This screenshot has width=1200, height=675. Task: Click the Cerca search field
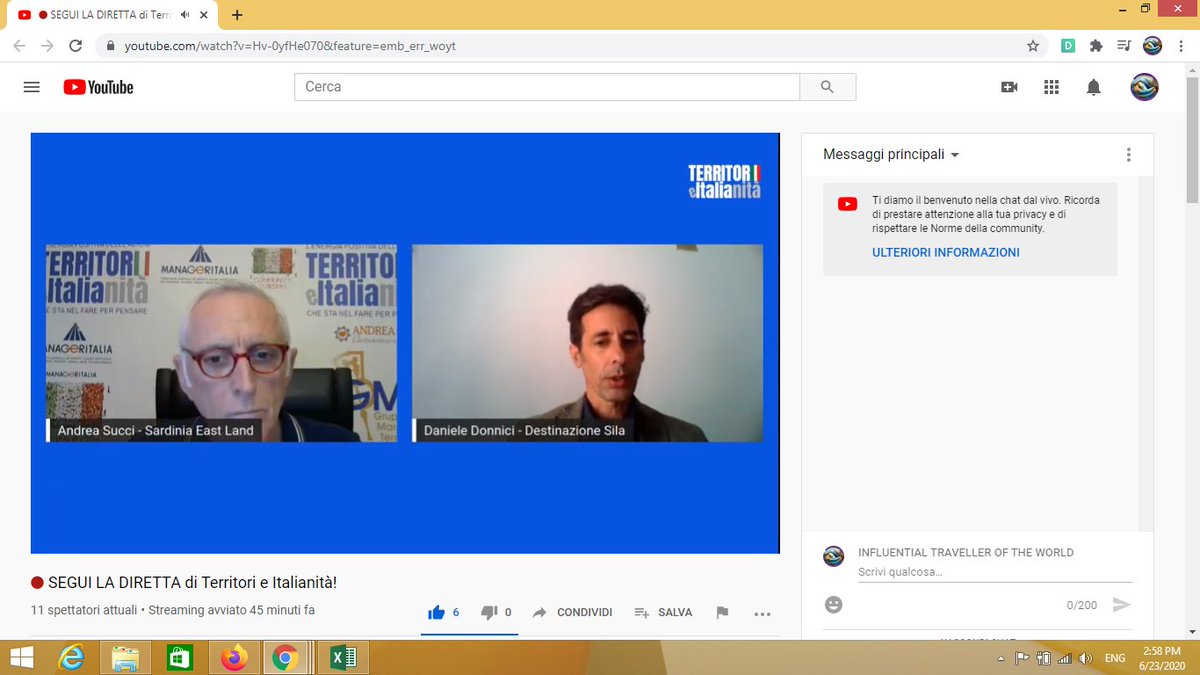pos(547,87)
